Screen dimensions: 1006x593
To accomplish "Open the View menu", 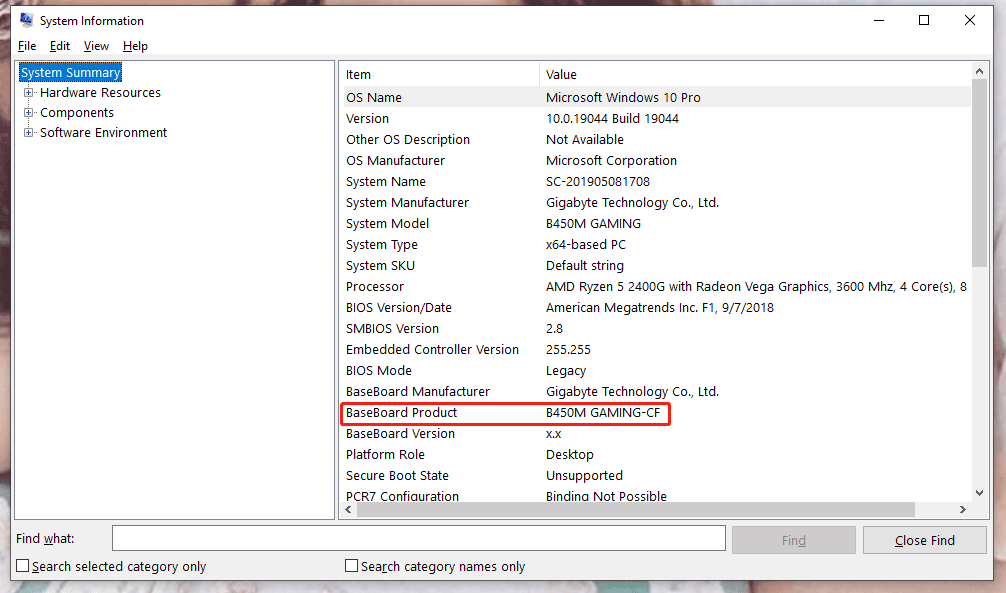I will pyautogui.click(x=96, y=46).
